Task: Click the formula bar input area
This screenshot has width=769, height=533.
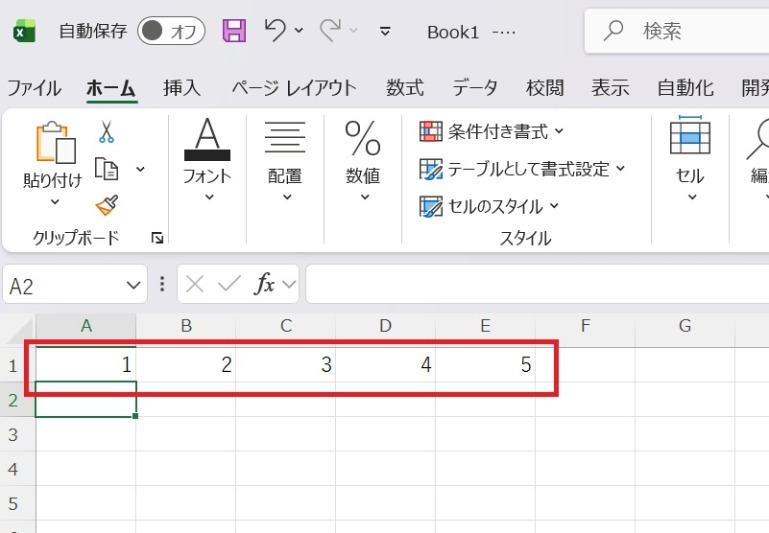Action: 537,284
